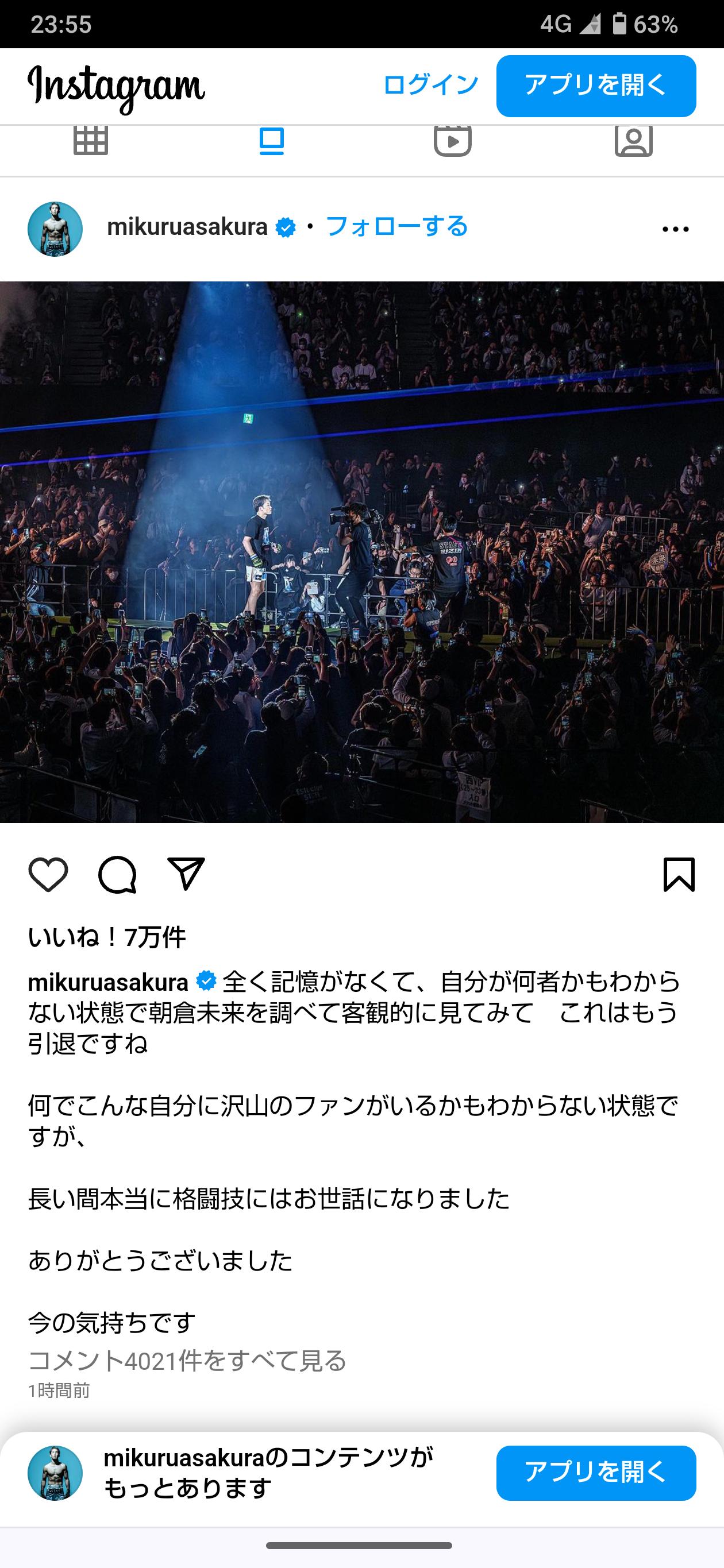Tap mikuruasakura username in post header

[x=187, y=227]
